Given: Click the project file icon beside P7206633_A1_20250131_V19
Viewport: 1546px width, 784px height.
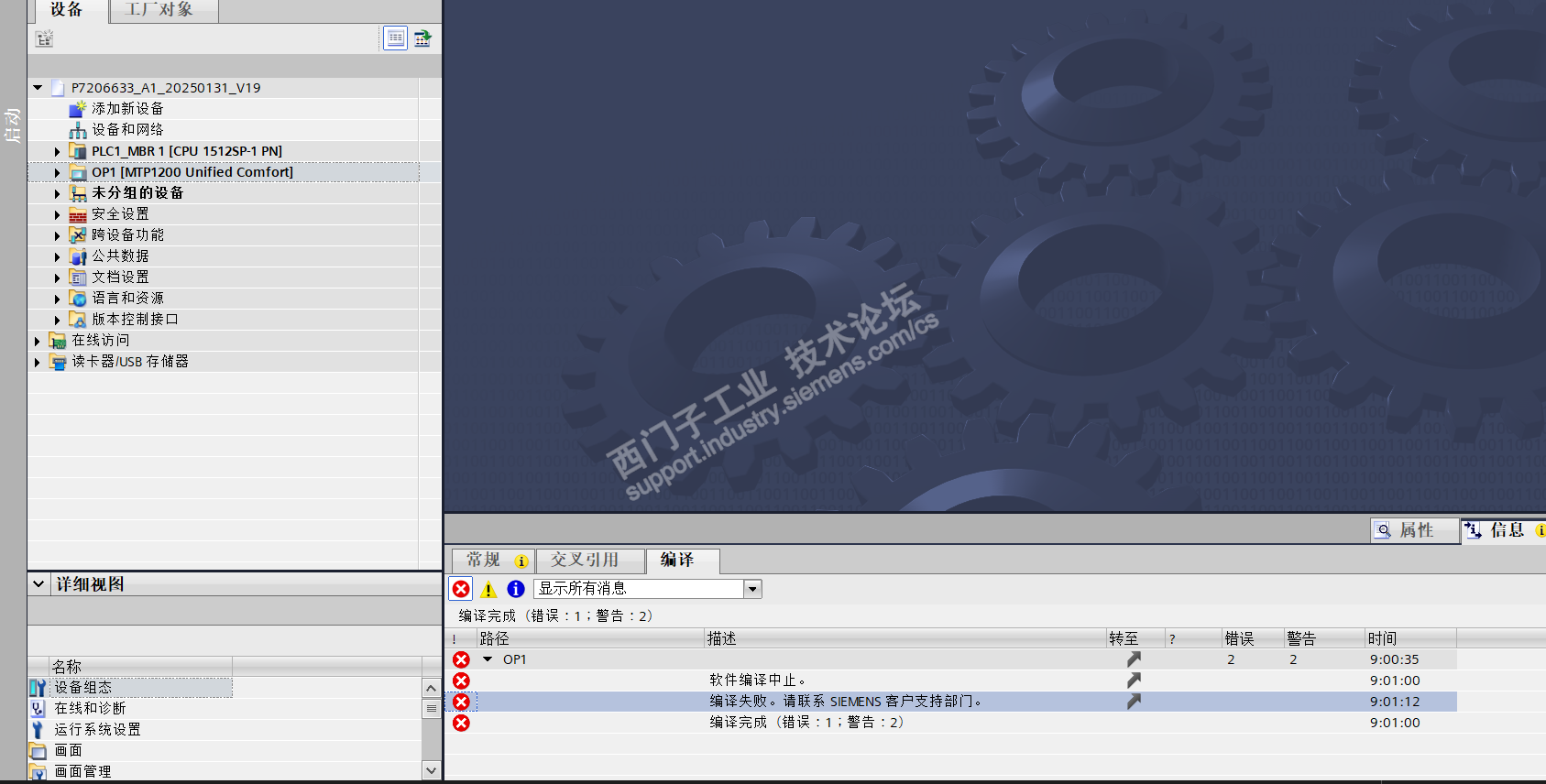Looking at the screenshot, I should point(58,88).
